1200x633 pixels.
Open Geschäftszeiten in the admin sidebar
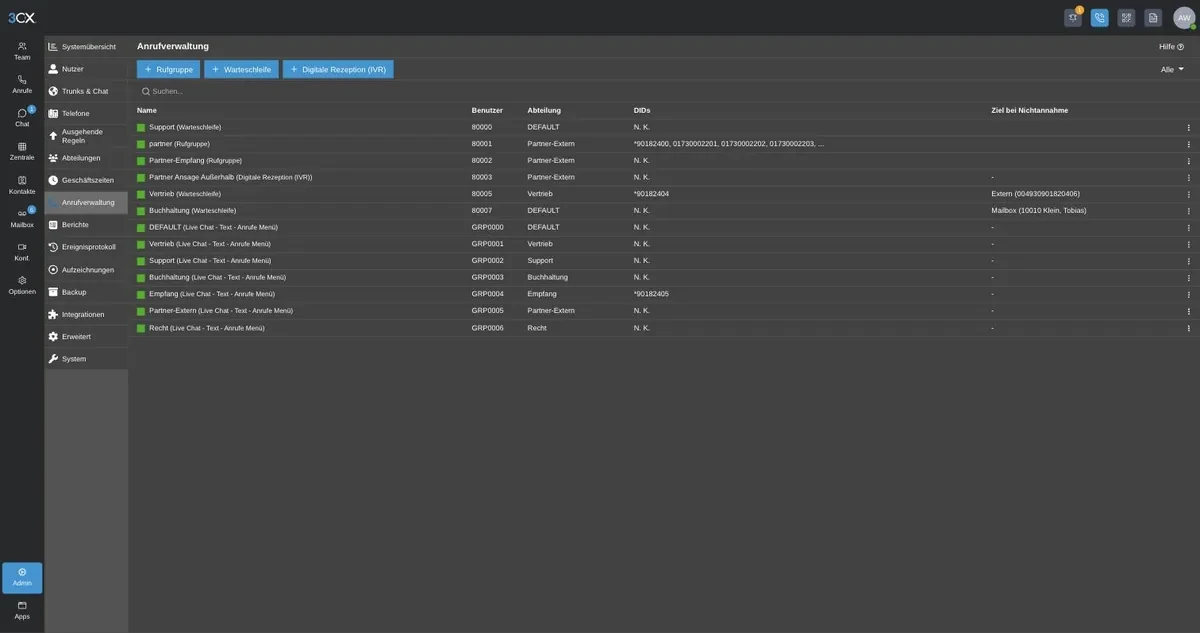point(86,180)
